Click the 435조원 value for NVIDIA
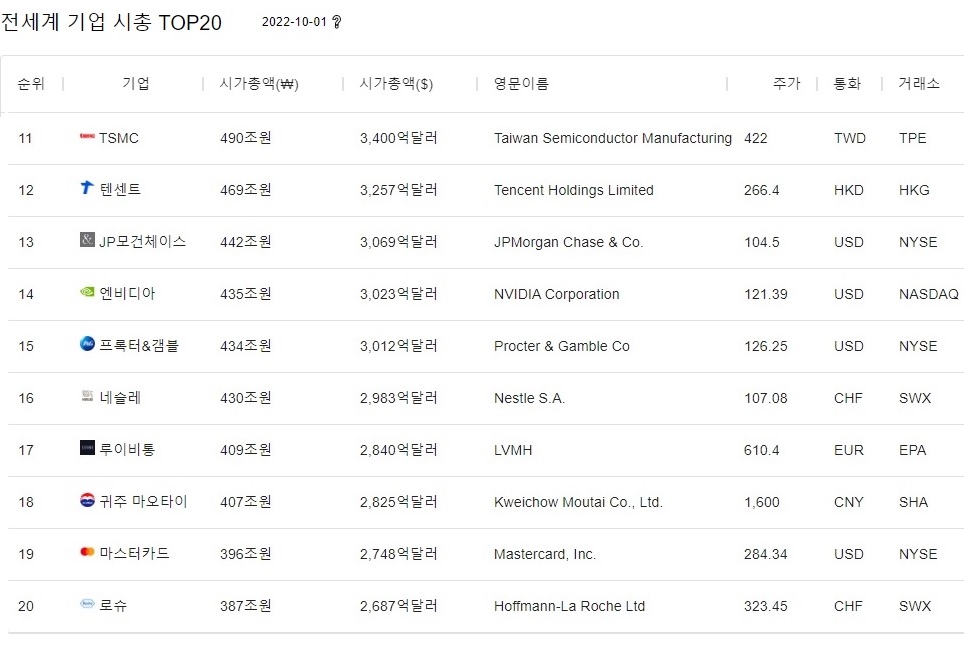This screenshot has height=650, width=964. pyautogui.click(x=246, y=294)
